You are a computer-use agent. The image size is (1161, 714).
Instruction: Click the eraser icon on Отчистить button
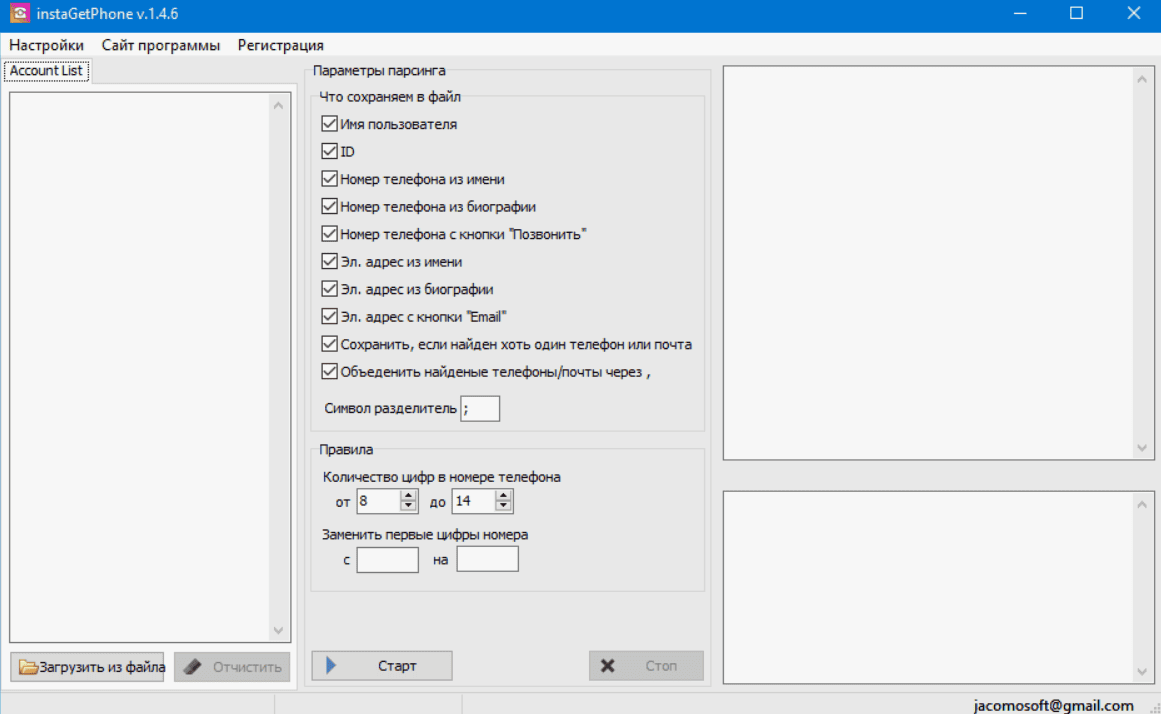point(193,667)
